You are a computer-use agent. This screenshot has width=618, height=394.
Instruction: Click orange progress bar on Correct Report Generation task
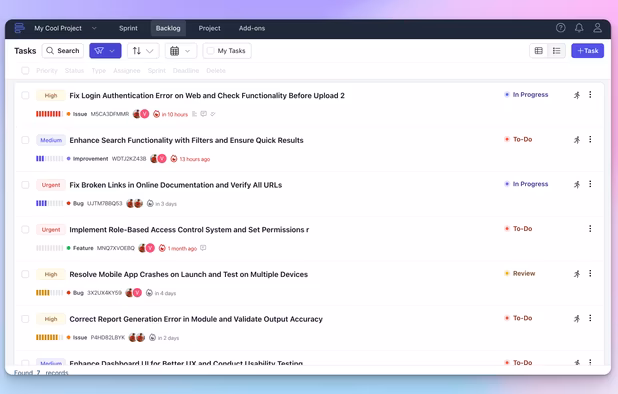[49, 337]
